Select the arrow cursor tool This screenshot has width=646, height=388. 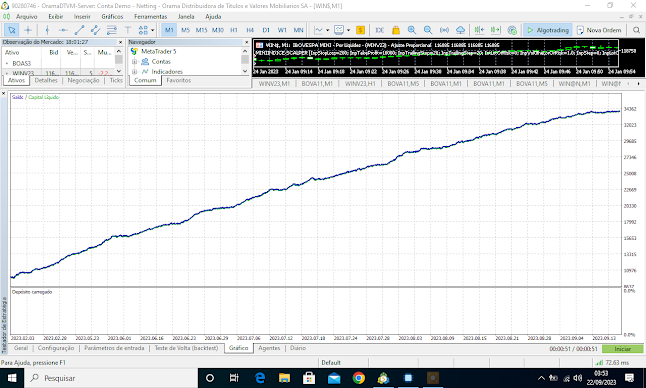(12, 30)
